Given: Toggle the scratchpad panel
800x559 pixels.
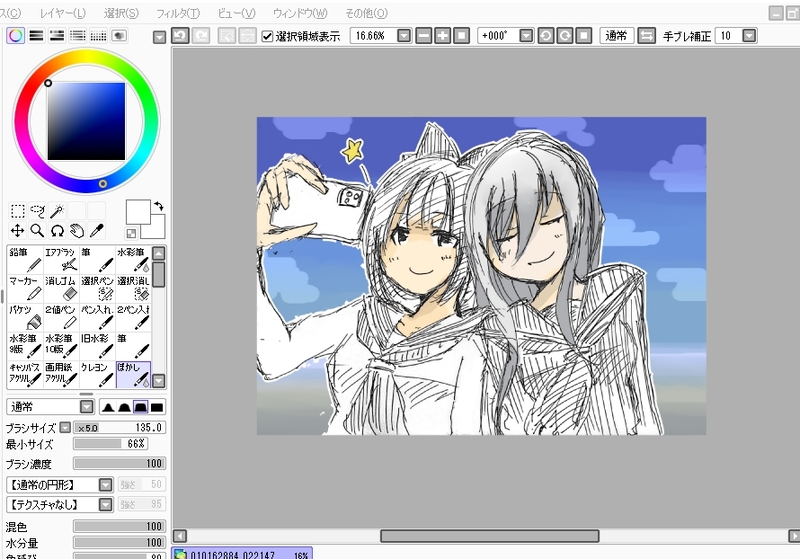Looking at the screenshot, I should point(119,35).
